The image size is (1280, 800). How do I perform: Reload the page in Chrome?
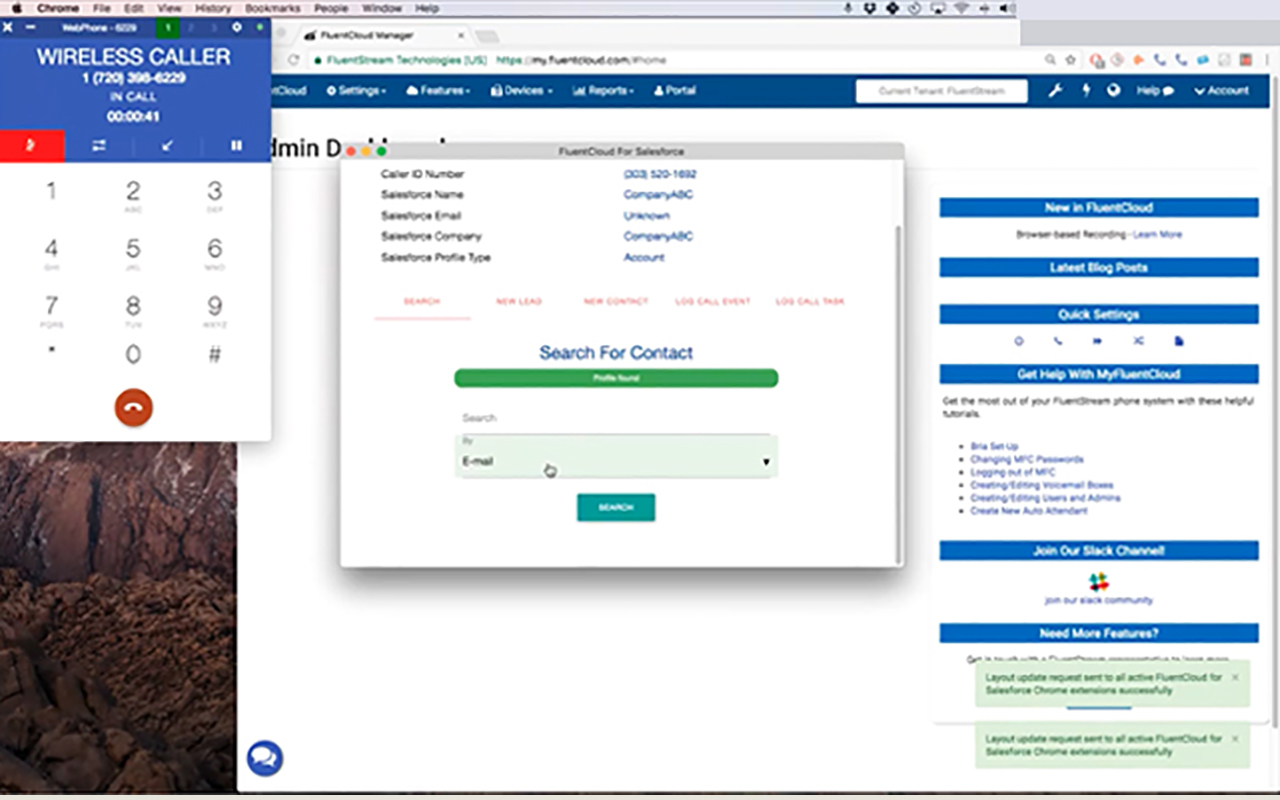tap(293, 60)
